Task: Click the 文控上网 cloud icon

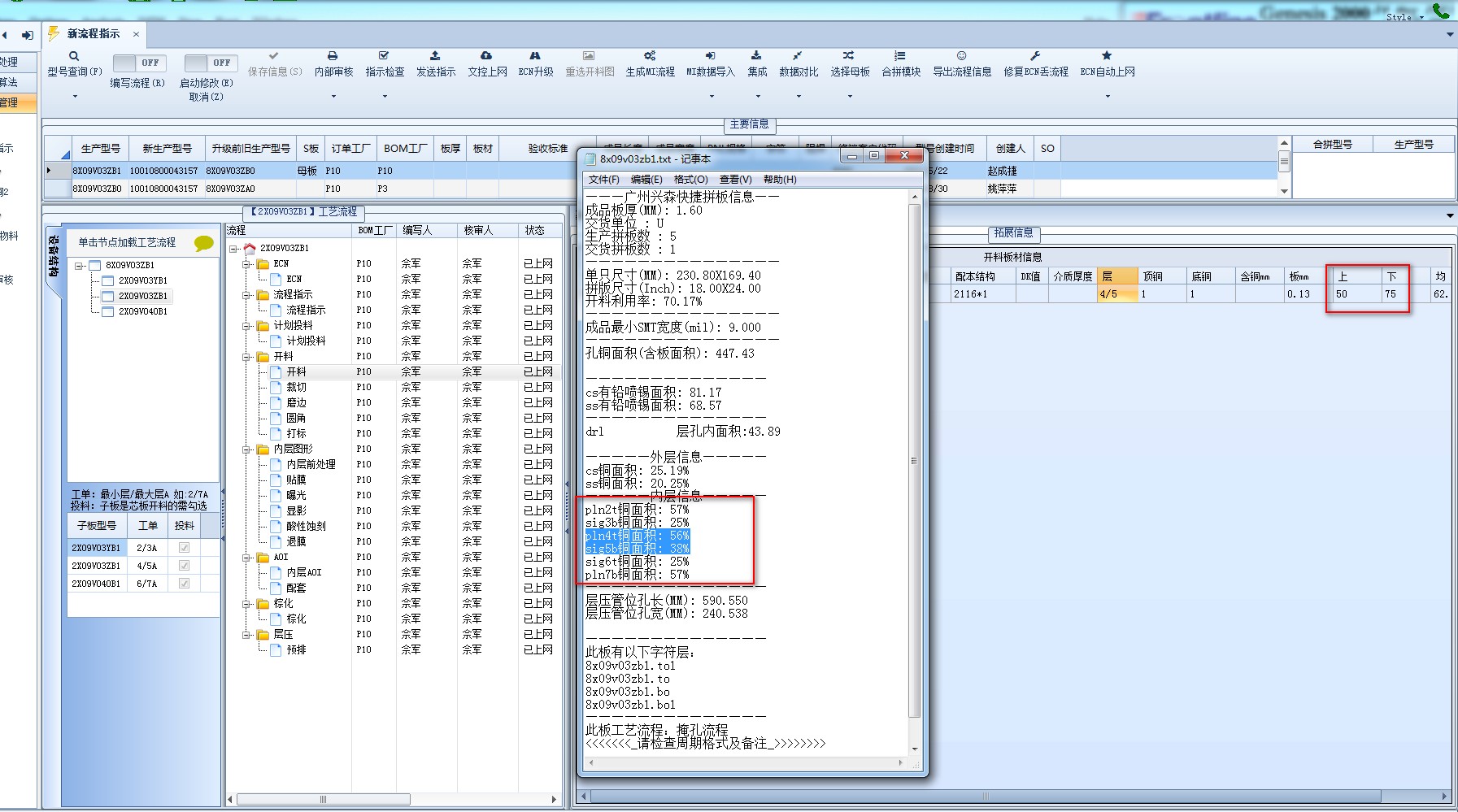Action: tap(486, 56)
